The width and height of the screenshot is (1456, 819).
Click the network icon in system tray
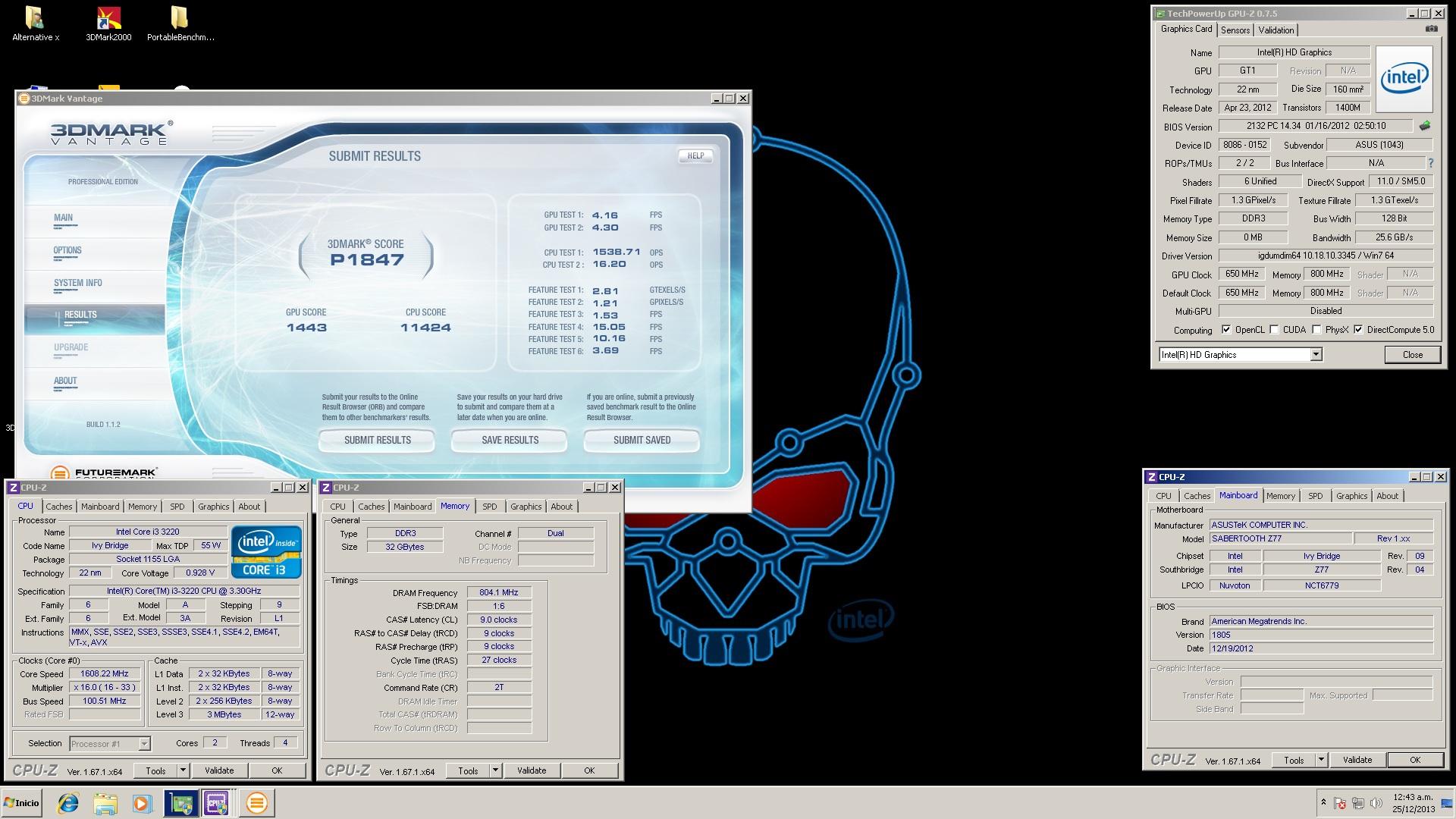point(1357,803)
